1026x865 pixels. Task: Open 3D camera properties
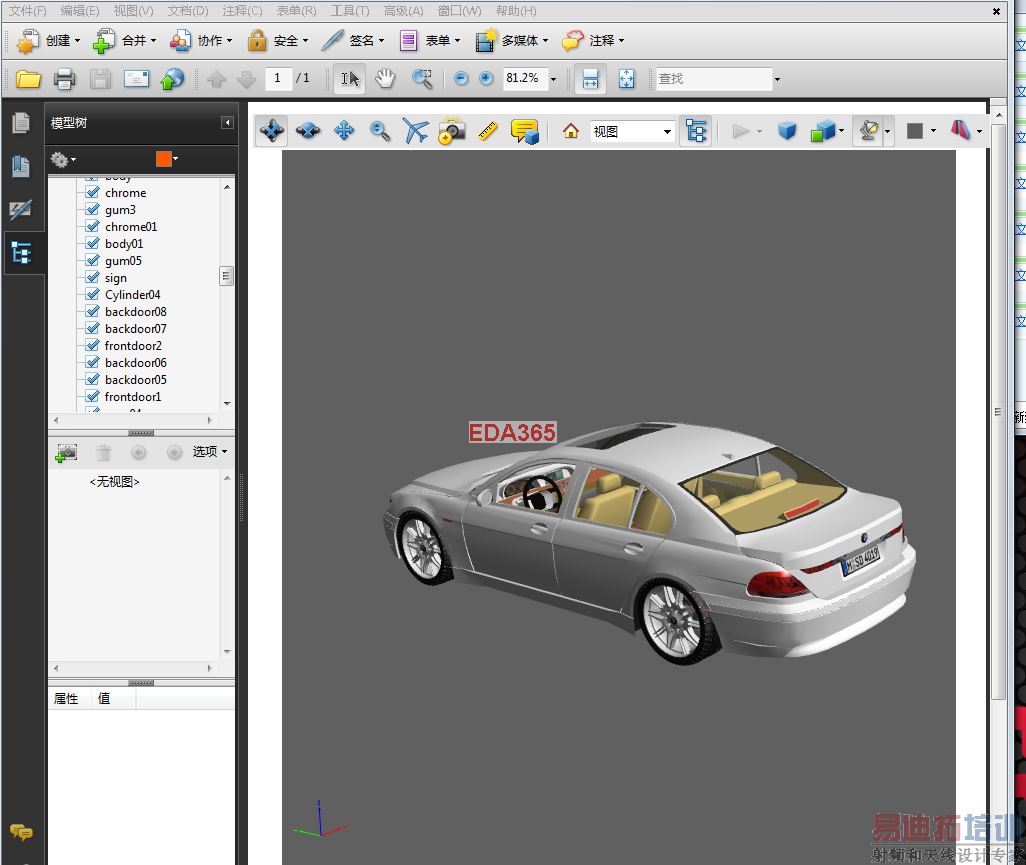tap(452, 131)
